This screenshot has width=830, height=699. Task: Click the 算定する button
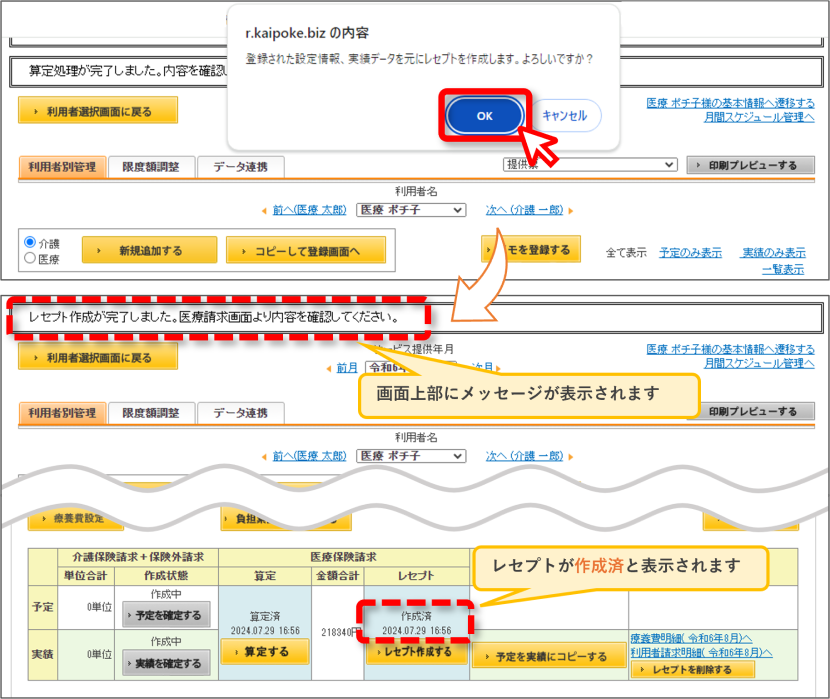click(x=265, y=651)
